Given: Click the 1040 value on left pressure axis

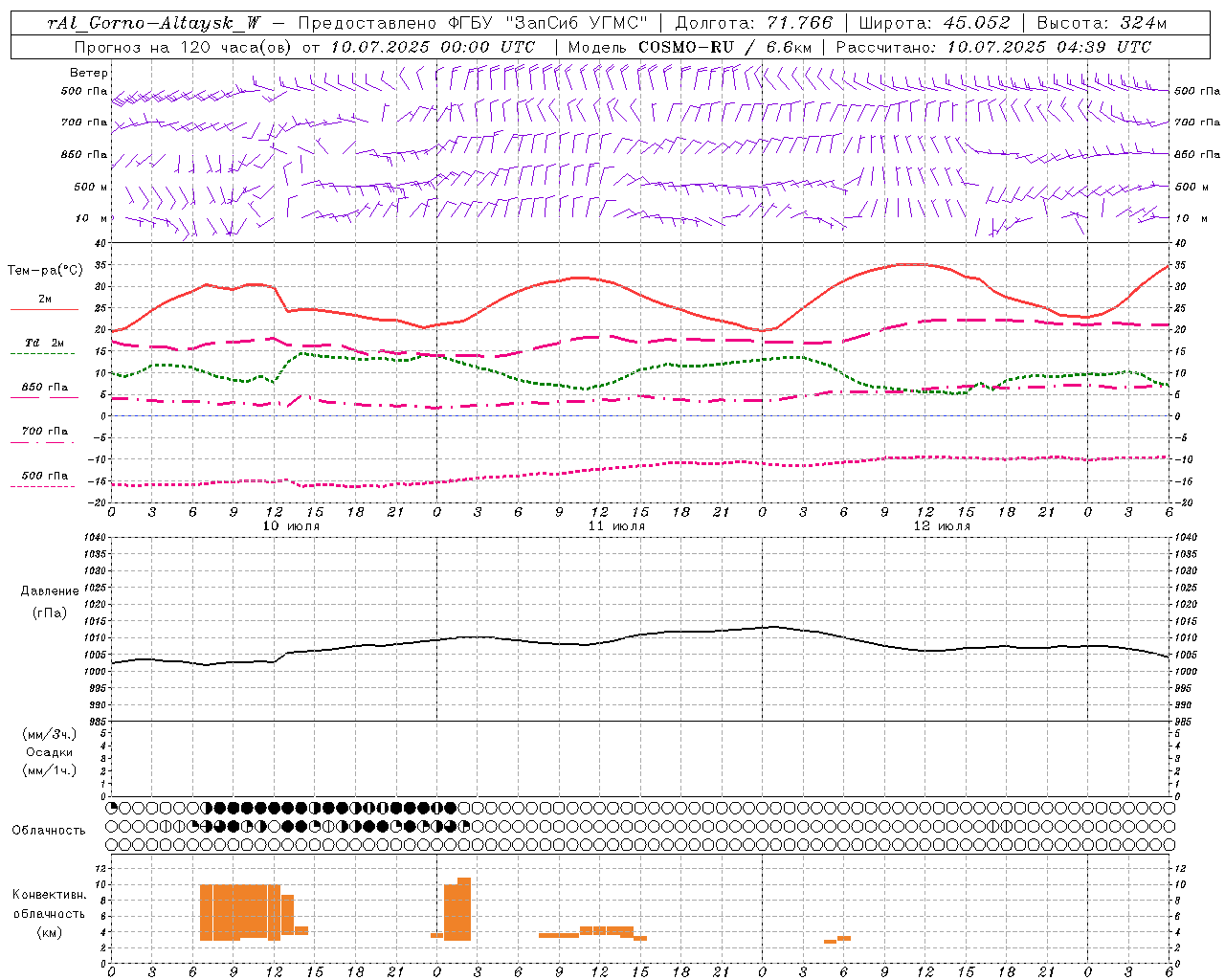Looking at the screenshot, I should [x=94, y=537].
